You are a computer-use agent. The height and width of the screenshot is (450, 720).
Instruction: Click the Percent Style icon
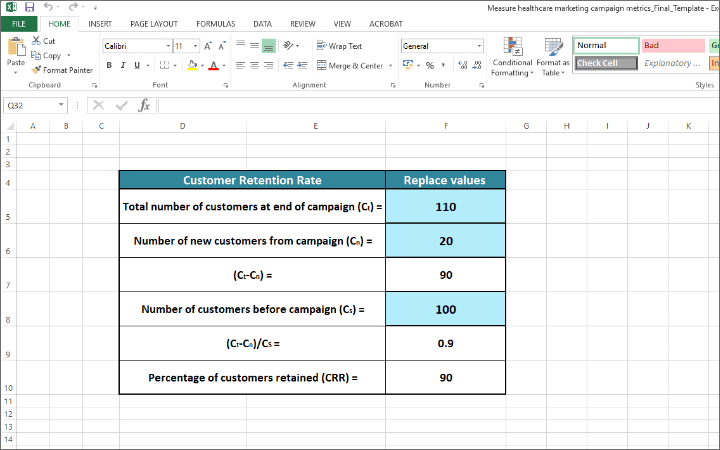[429, 66]
